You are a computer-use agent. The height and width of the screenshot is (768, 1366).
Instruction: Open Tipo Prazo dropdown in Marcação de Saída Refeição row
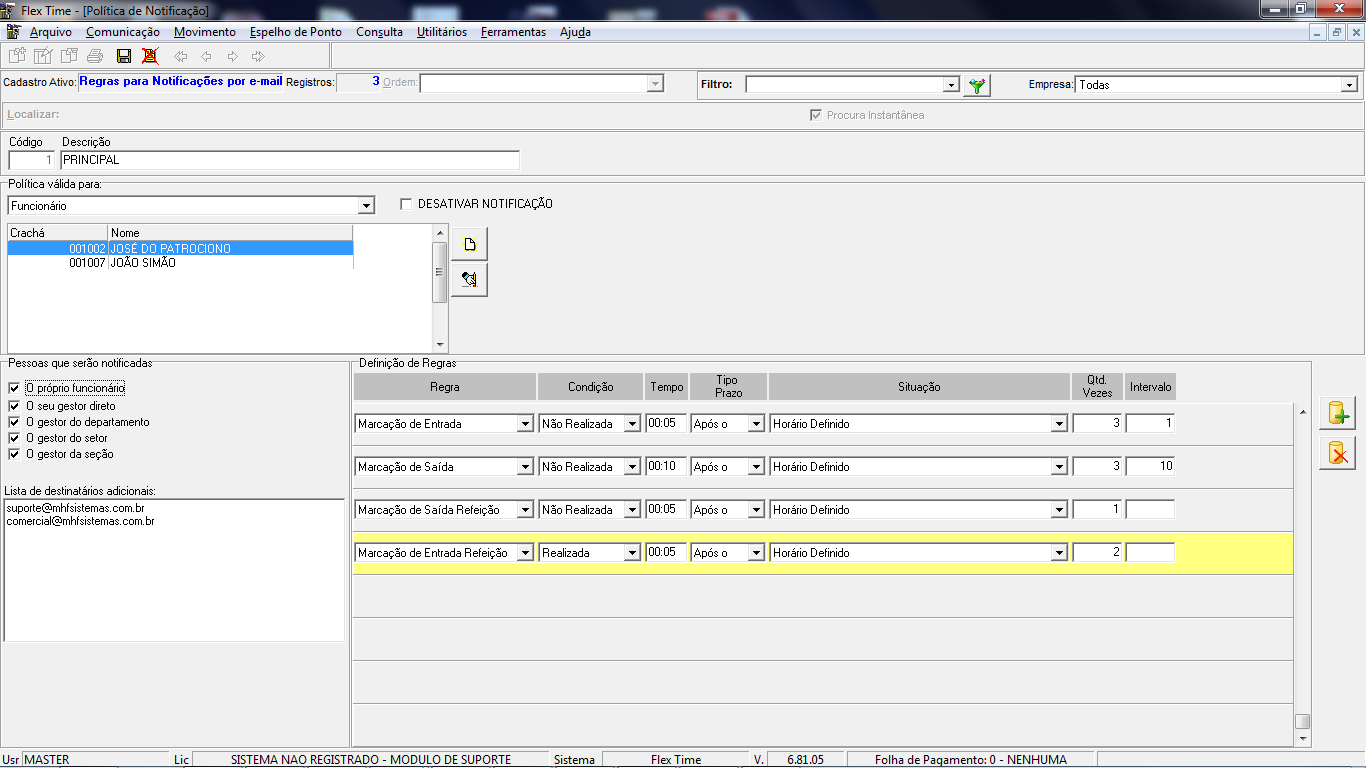[x=756, y=510]
